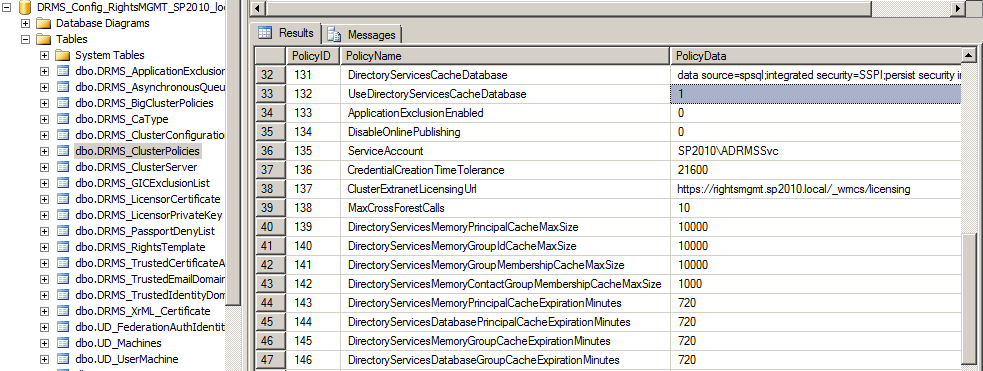Click the dbo.UD_Machines table icon
The image size is (983, 371).
(x=63, y=343)
